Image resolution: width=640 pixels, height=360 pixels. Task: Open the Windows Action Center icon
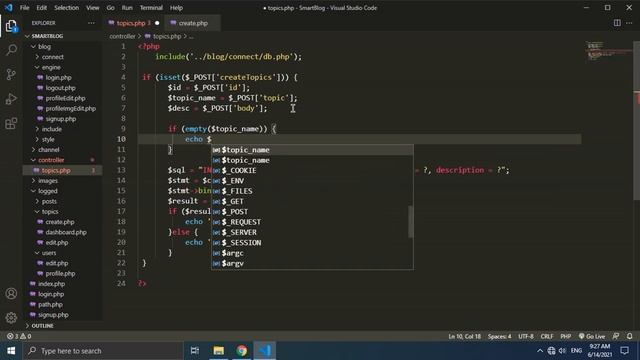pyautogui.click(x=624, y=351)
